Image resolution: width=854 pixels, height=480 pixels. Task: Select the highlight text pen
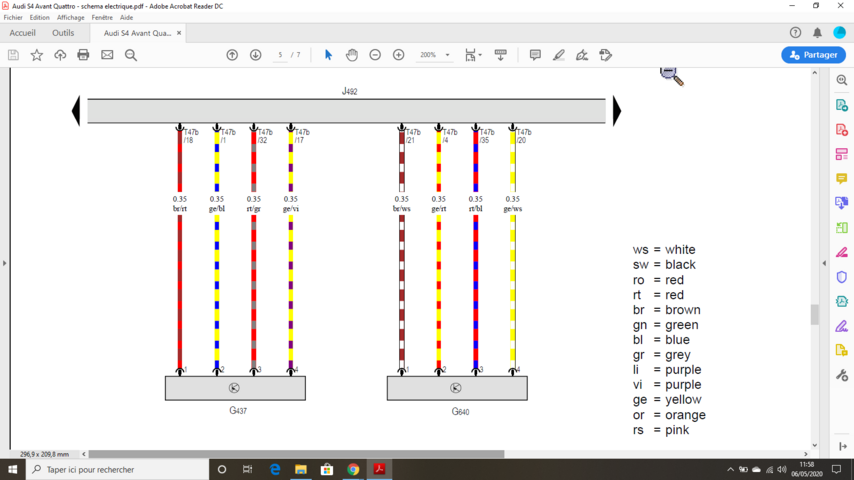pyautogui.click(x=559, y=55)
